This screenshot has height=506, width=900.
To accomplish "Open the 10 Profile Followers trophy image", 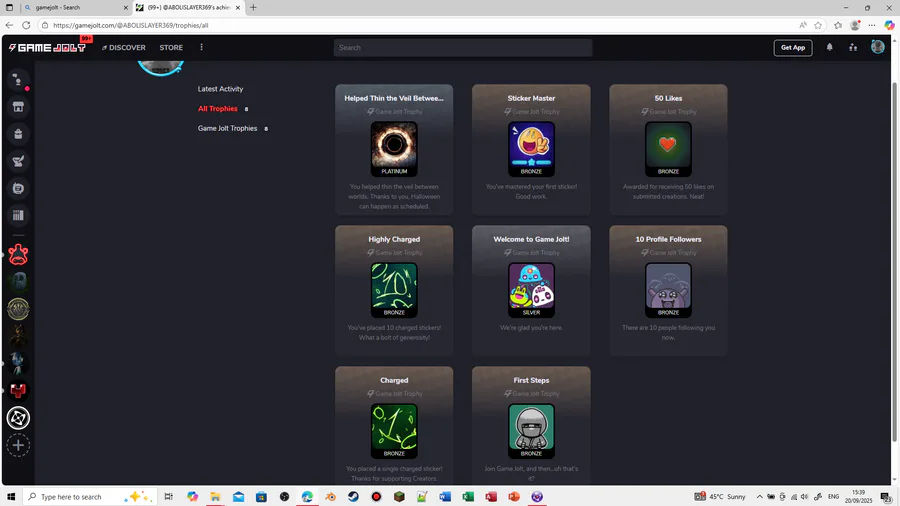I will click(x=668, y=290).
